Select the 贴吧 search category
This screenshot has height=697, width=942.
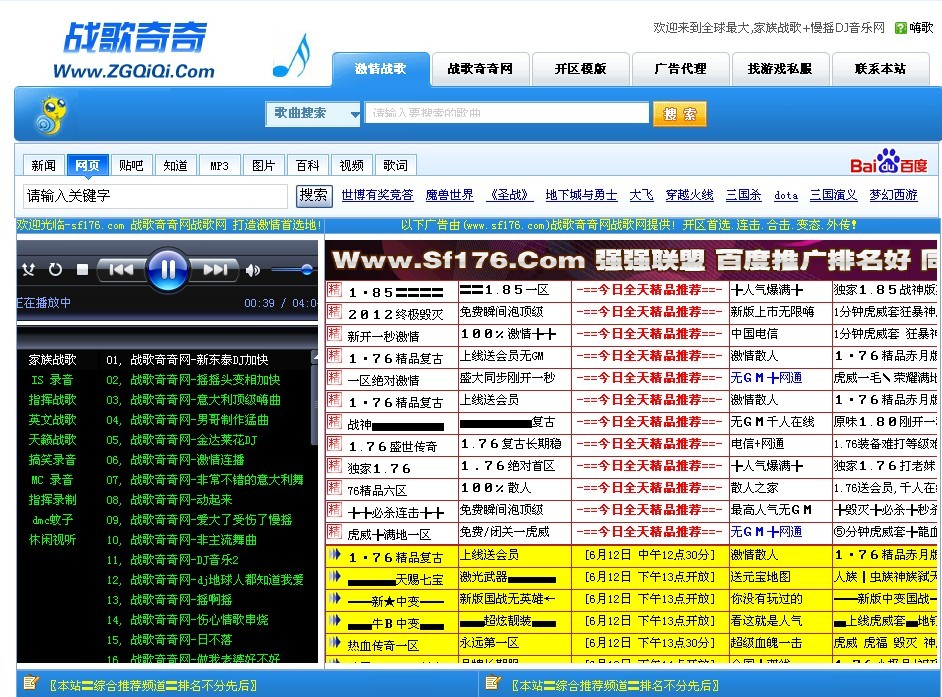tap(131, 164)
